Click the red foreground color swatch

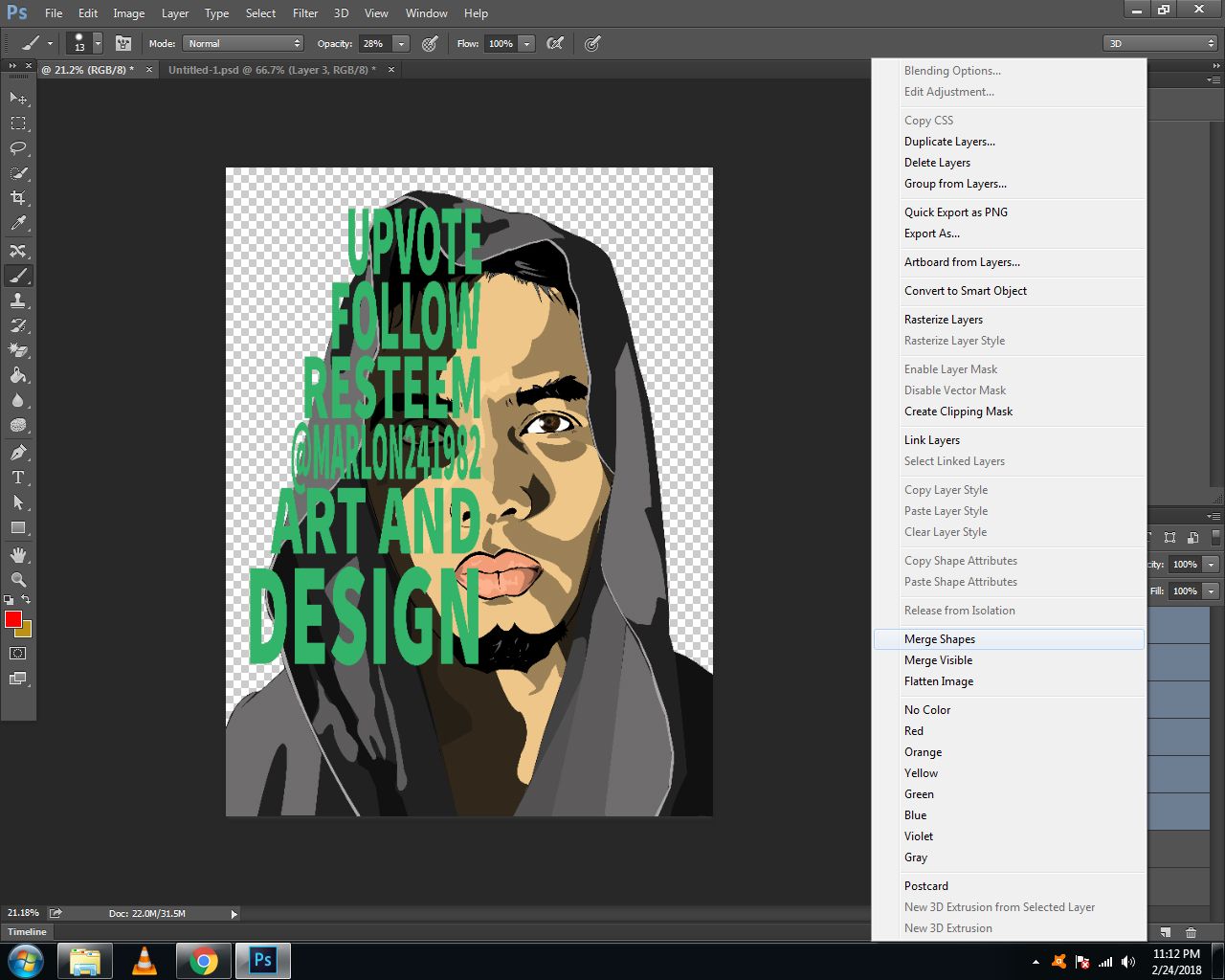[12, 619]
